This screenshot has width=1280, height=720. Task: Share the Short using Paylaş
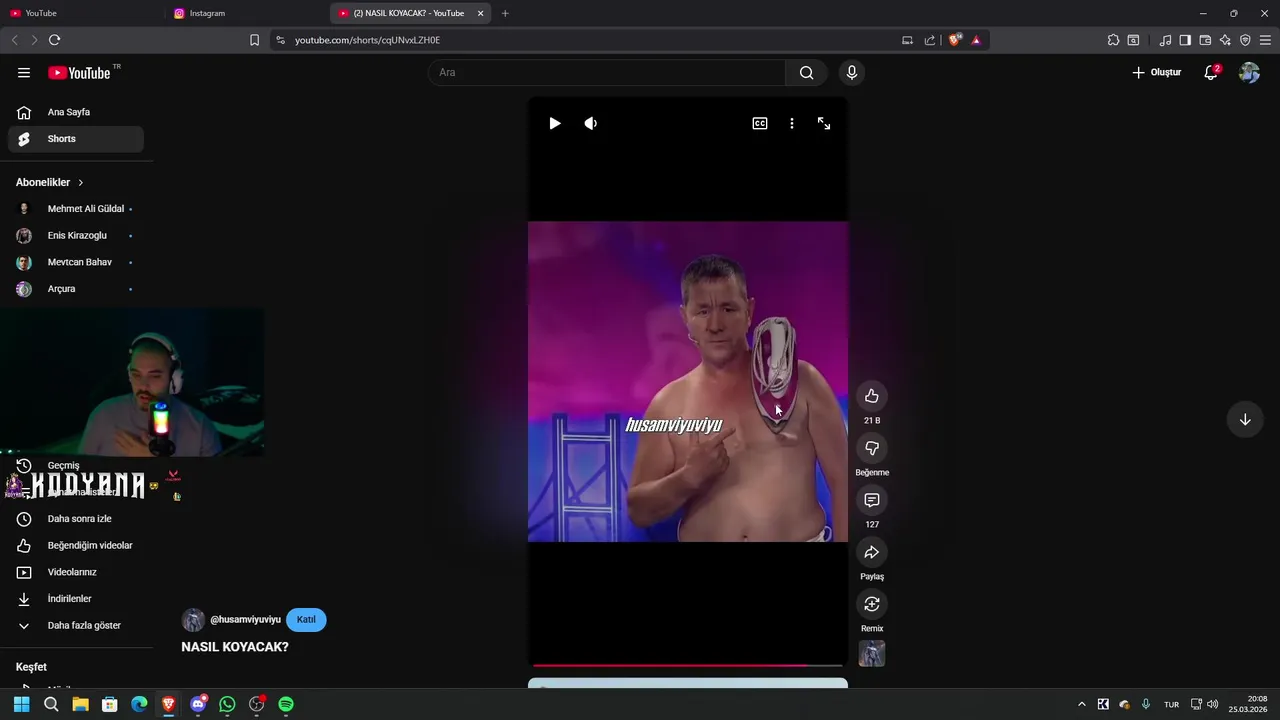coord(872,552)
